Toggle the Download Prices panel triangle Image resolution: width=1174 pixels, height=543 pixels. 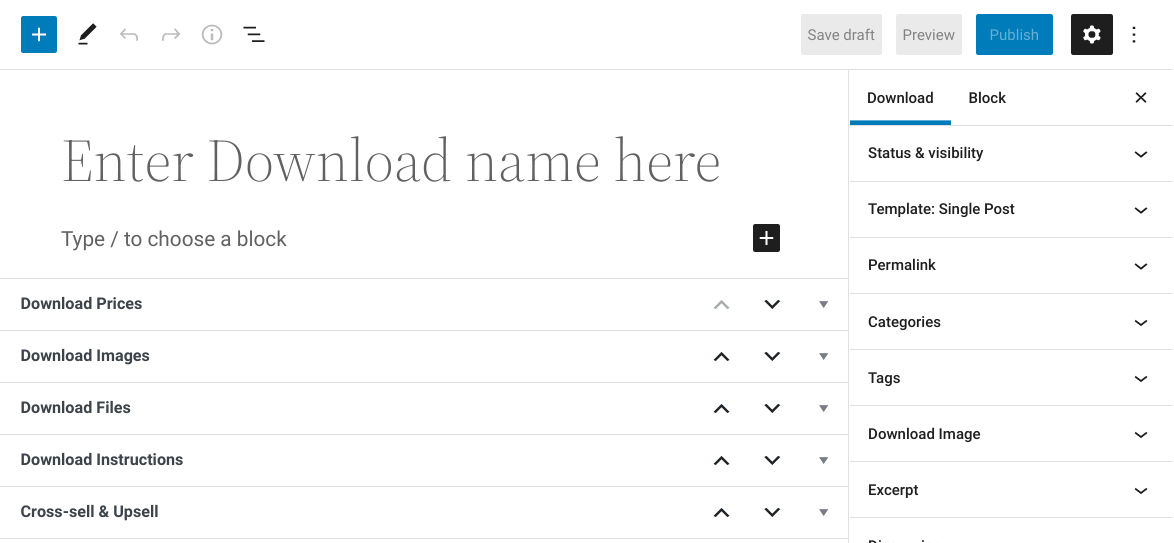823,304
